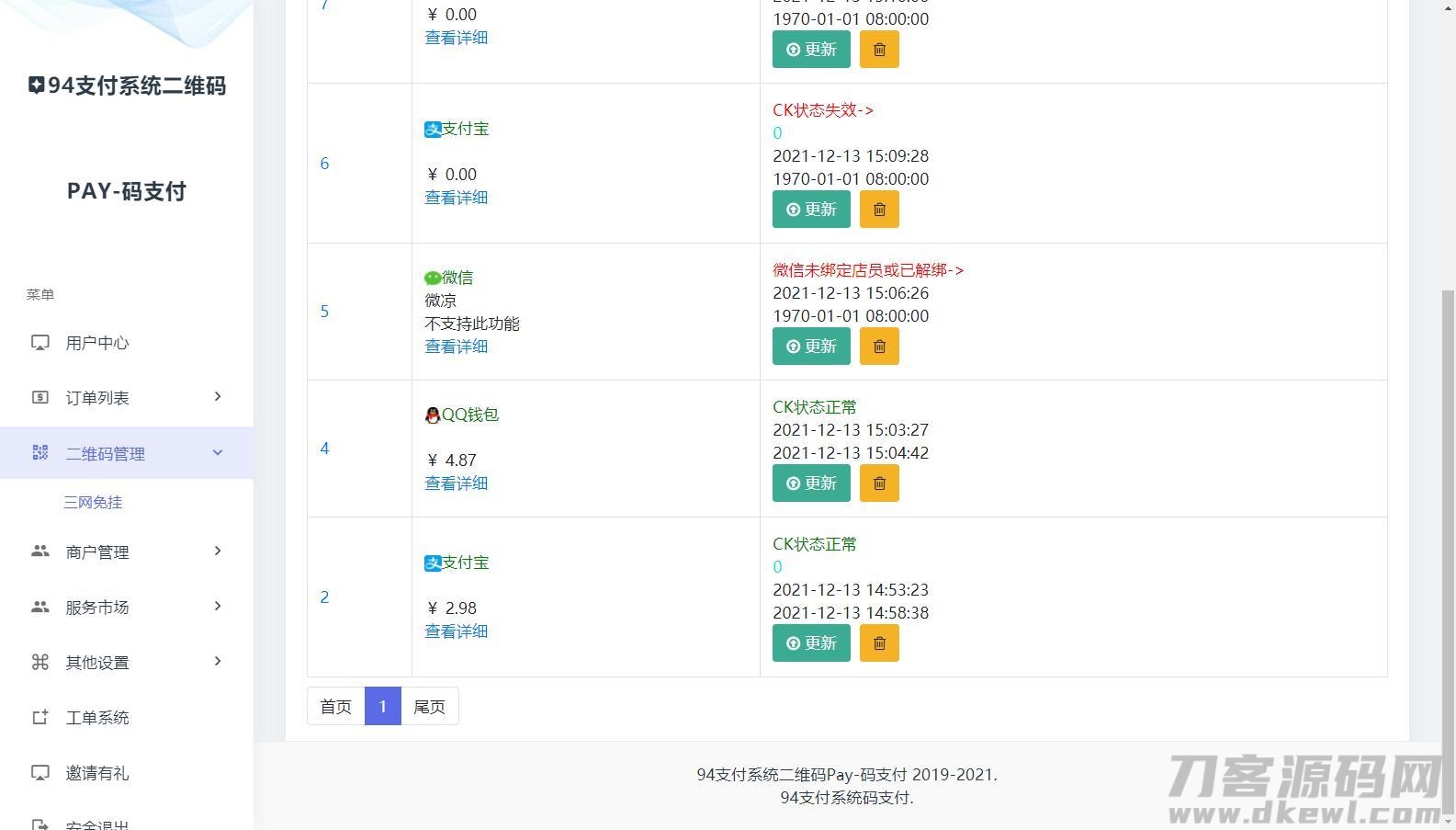Delete the QQ钱包 row 4 entry

(x=879, y=483)
